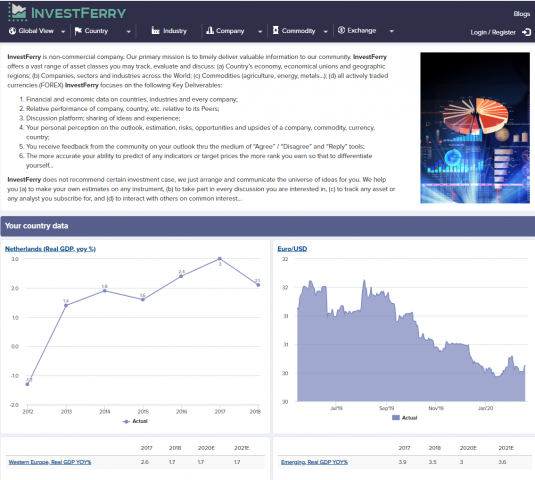Image resolution: width=535 pixels, height=480 pixels.
Task: Open the Country menu
Action: click(96, 31)
